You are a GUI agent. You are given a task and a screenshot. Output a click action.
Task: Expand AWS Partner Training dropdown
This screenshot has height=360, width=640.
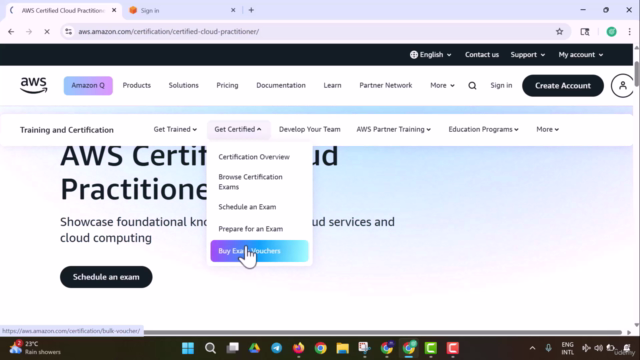pyautogui.click(x=393, y=129)
